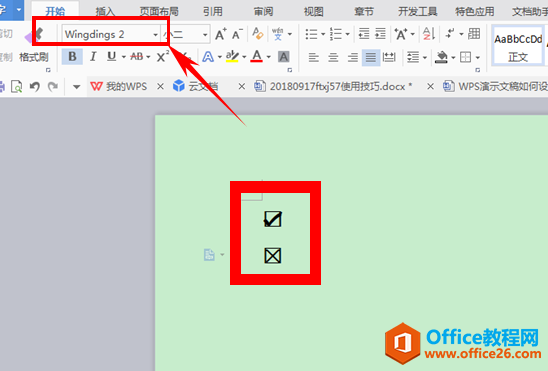Image resolution: width=548 pixels, height=371 pixels.
Task: Toggle character shading A button
Action: coord(283,57)
